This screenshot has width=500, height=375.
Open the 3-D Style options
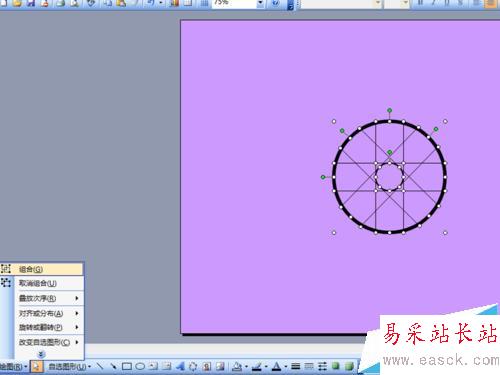[x=349, y=366]
